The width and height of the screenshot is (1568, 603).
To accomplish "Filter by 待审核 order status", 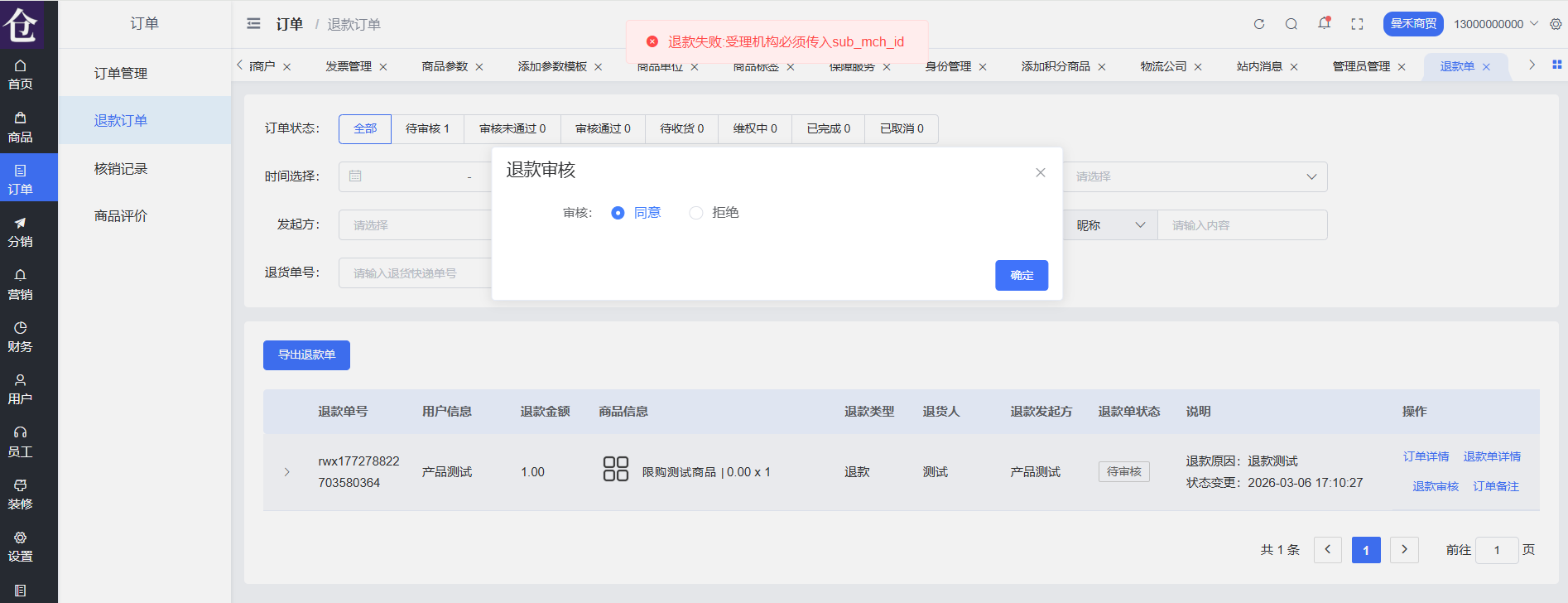I will click(427, 129).
